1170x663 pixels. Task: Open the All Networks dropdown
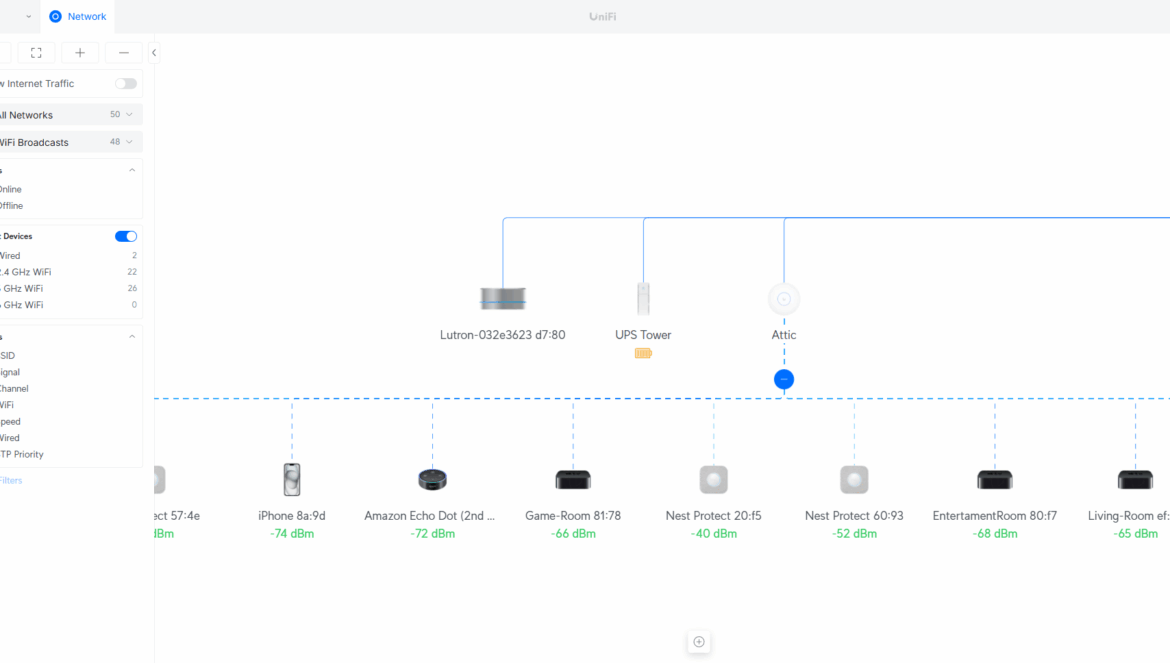click(70, 115)
